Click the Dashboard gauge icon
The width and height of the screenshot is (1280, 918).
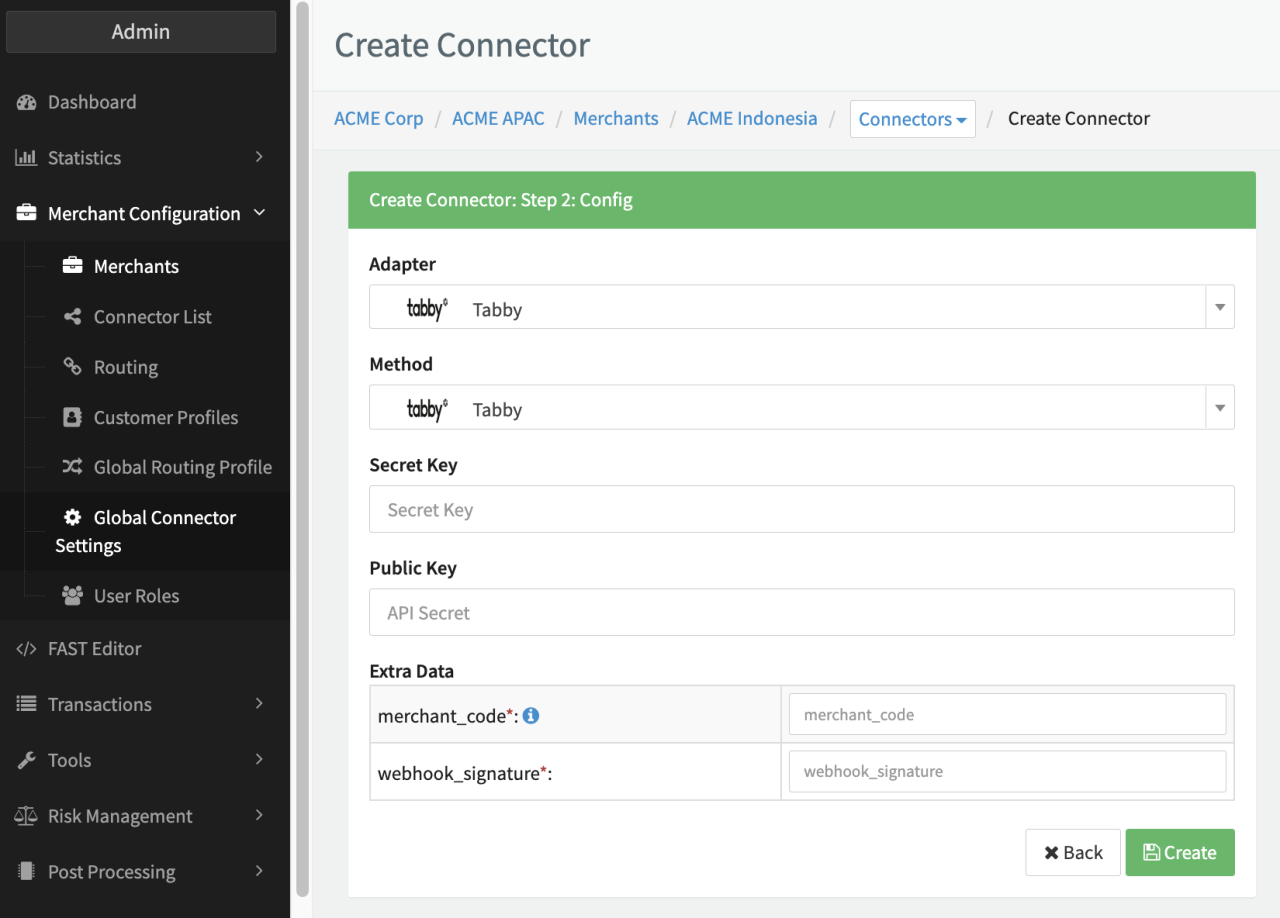click(x=27, y=102)
